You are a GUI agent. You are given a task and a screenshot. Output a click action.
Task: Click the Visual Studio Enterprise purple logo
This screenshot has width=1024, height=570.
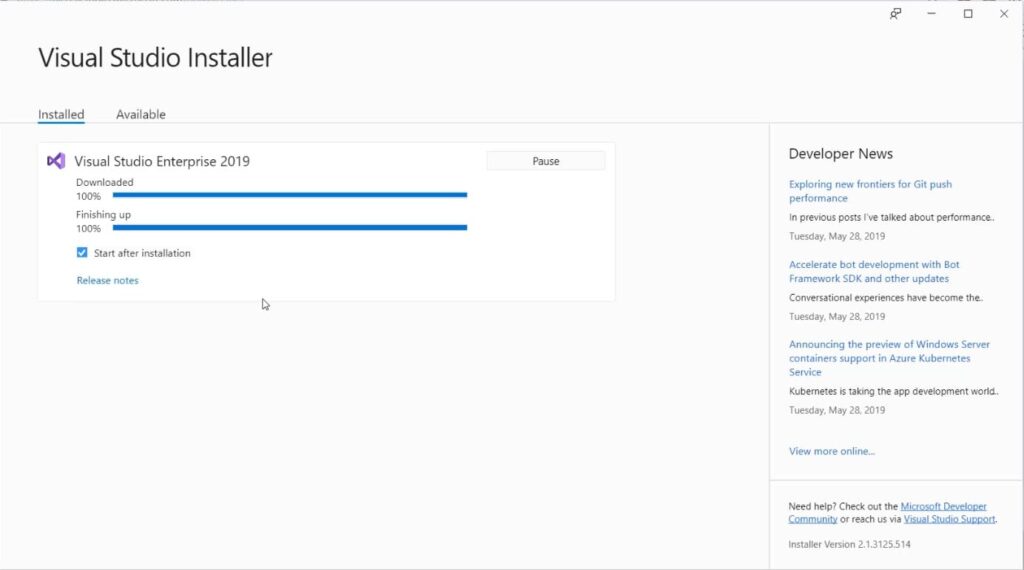click(x=56, y=161)
